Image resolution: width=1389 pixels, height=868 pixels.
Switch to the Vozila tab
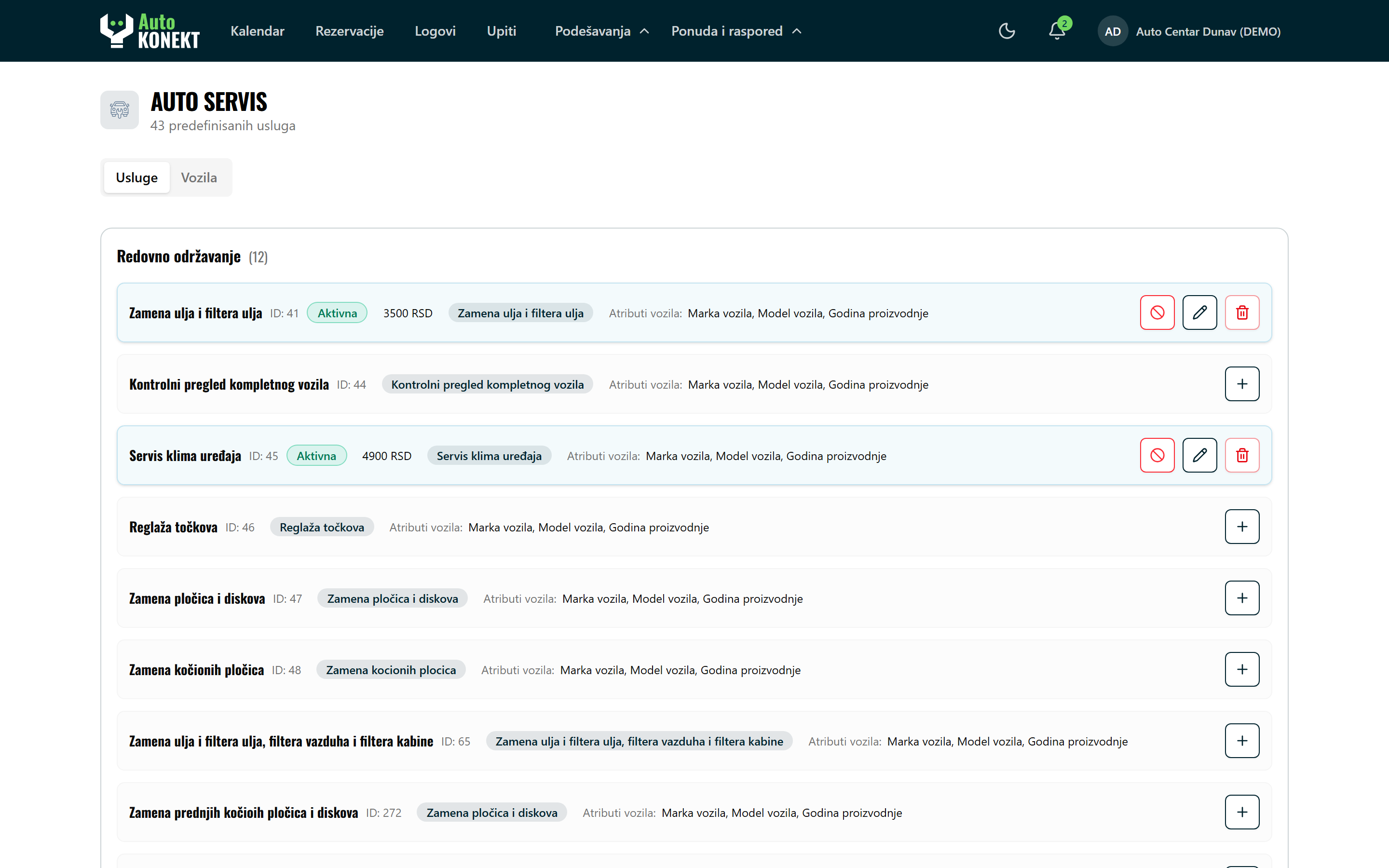pos(199,177)
